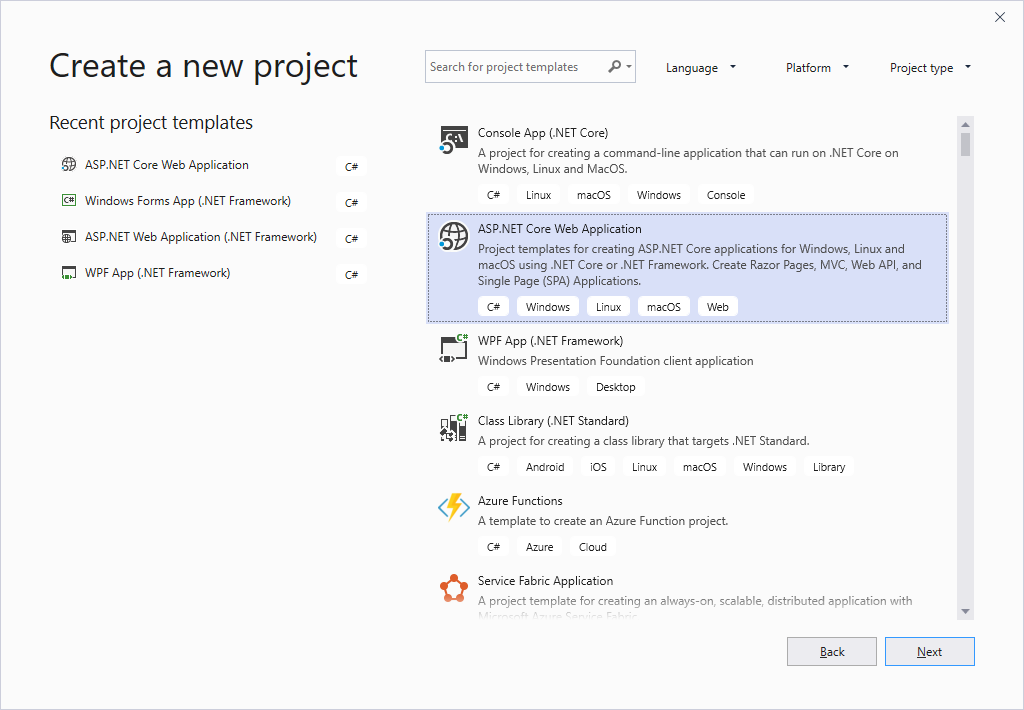Image resolution: width=1024 pixels, height=710 pixels.
Task: Click the Azure Functions lightning bolt icon
Action: point(453,508)
